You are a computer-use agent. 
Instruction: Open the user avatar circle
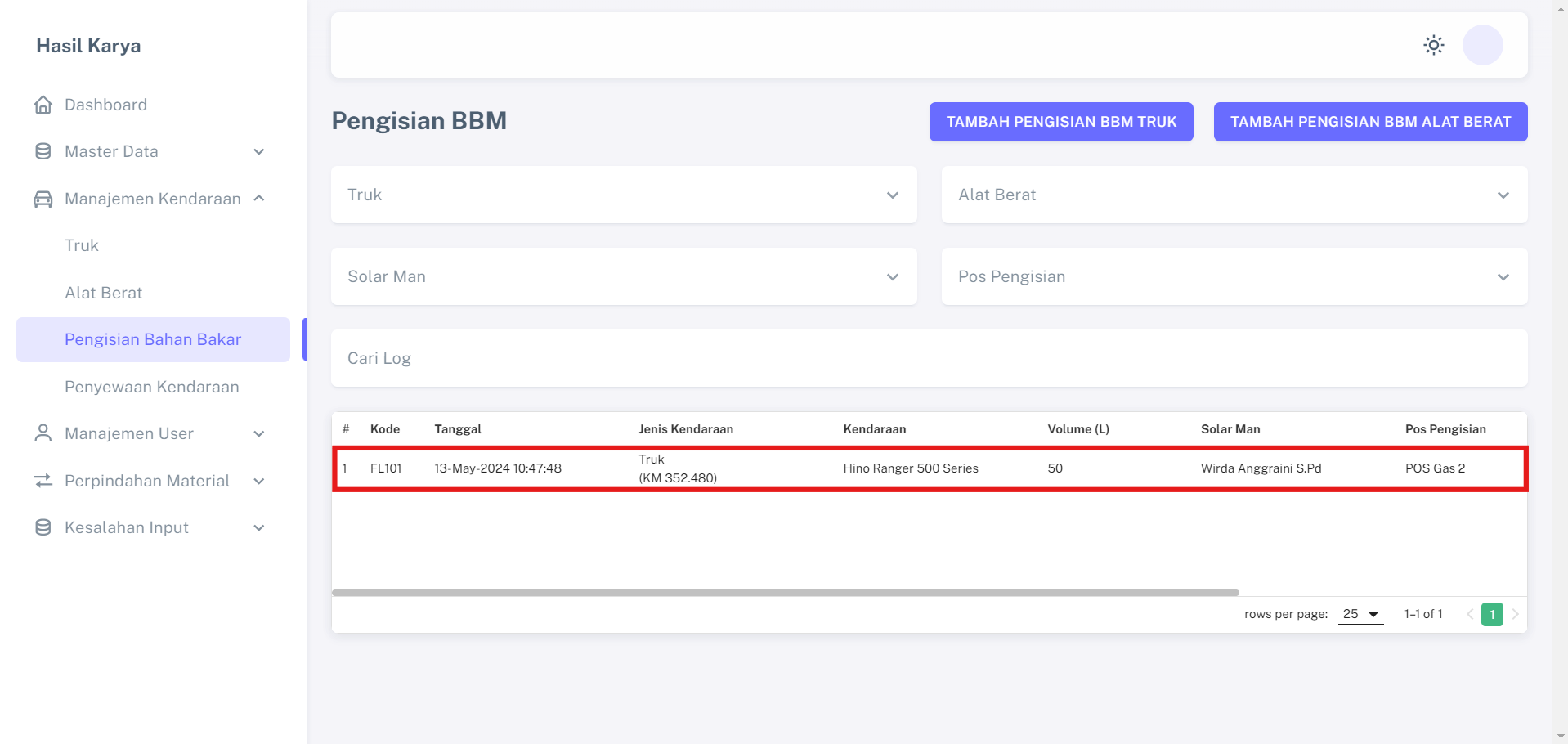(1482, 45)
